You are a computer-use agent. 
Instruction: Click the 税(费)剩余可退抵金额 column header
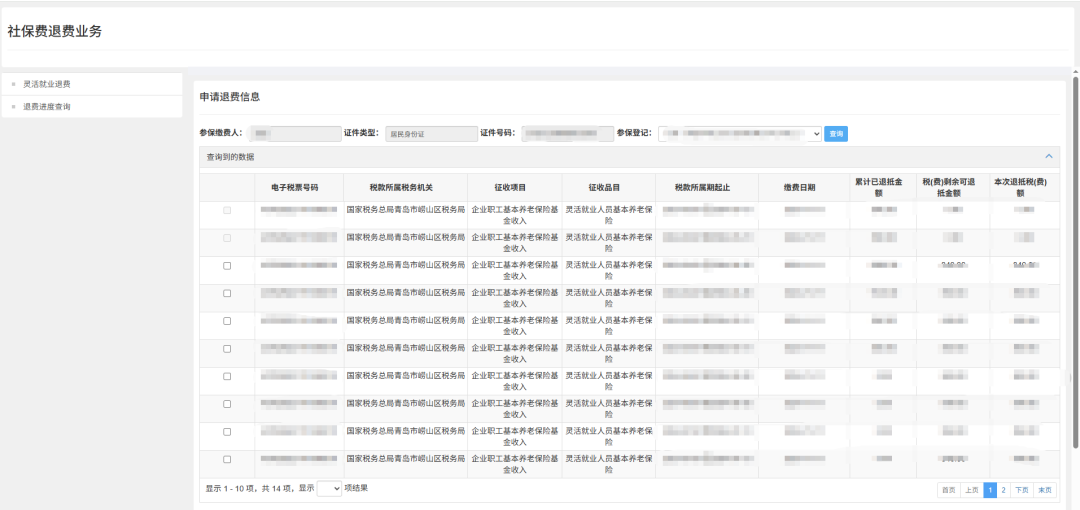953,187
